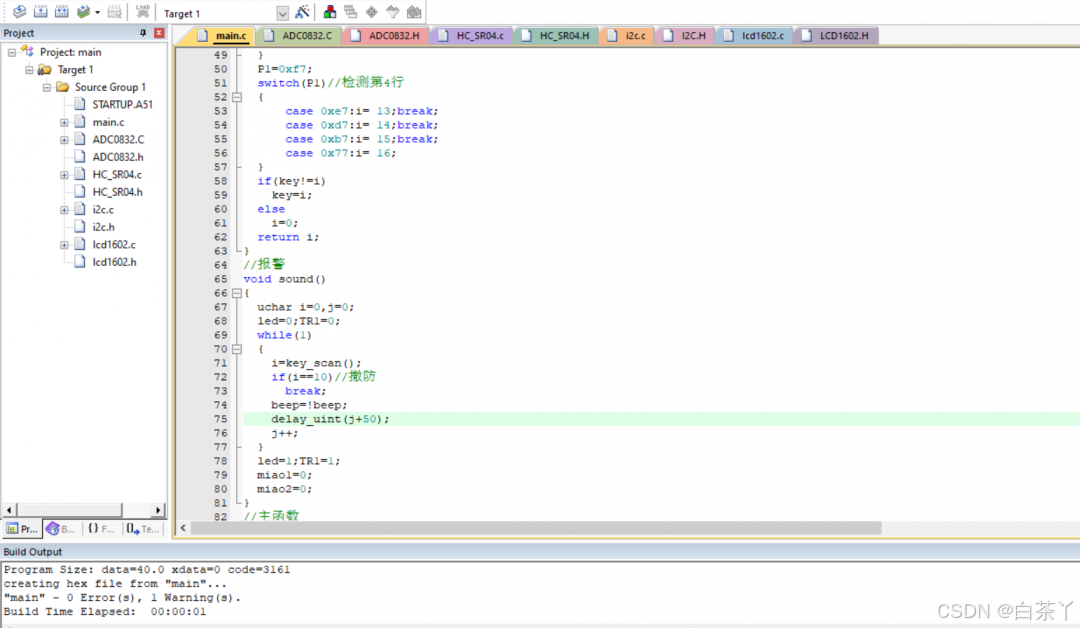
Task: Collapse the code fold at line 66
Action: [x=236, y=293]
